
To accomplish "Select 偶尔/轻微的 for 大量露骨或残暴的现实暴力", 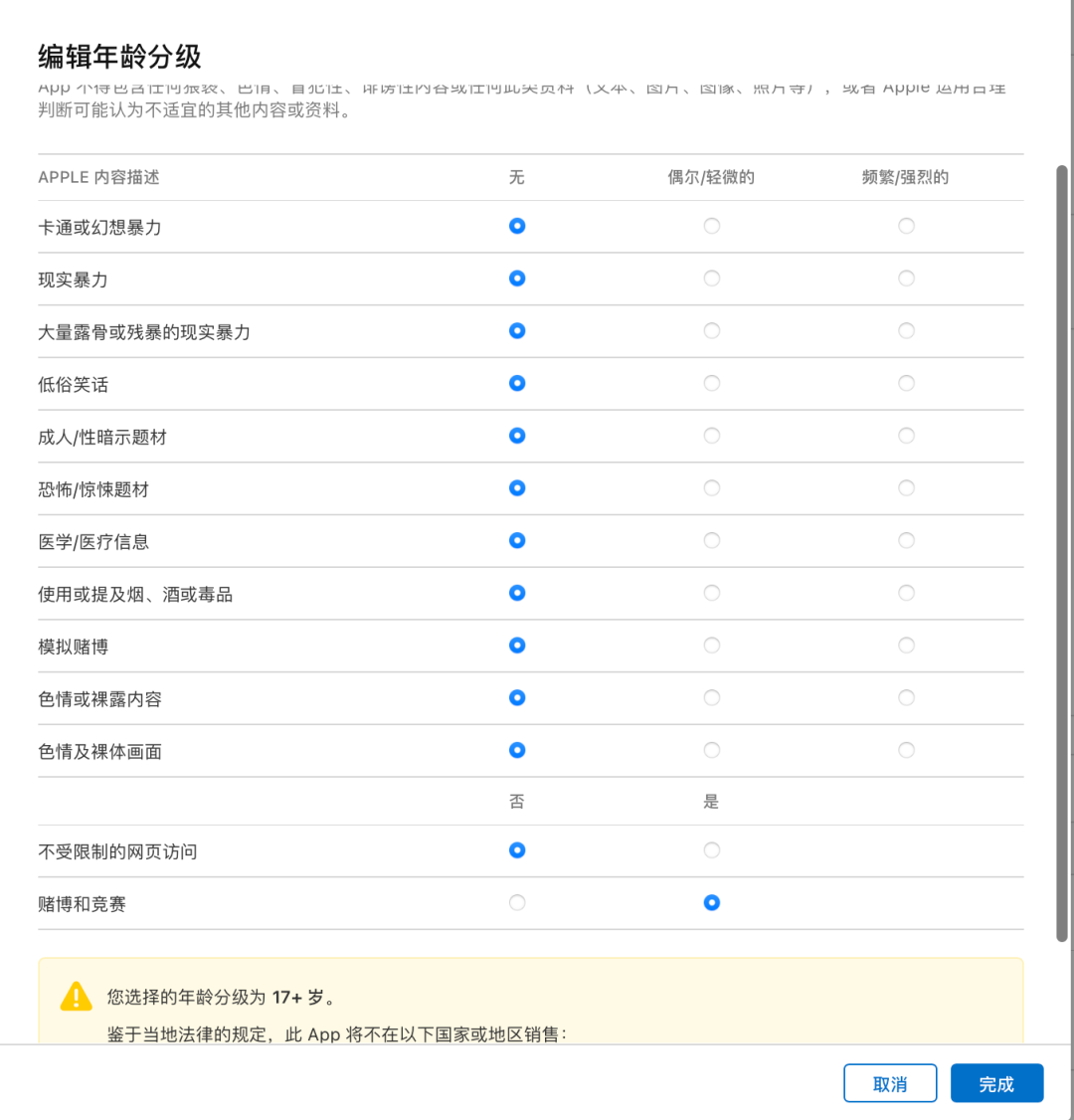I will [x=711, y=330].
